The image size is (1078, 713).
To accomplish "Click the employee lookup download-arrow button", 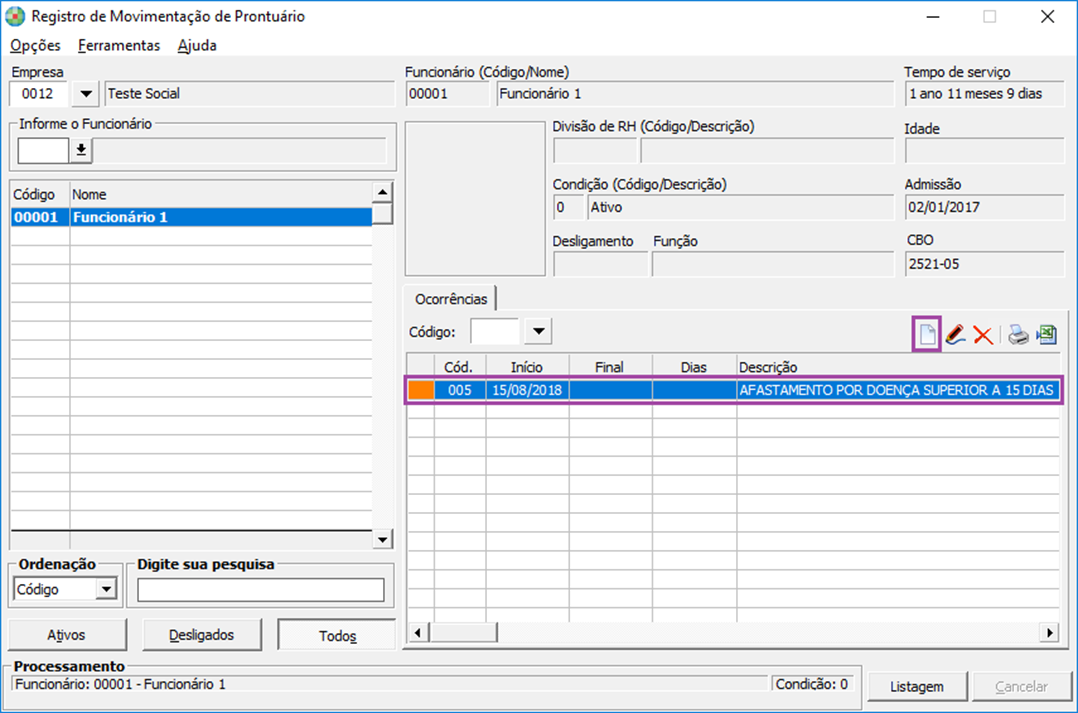I will pyautogui.click(x=81, y=150).
